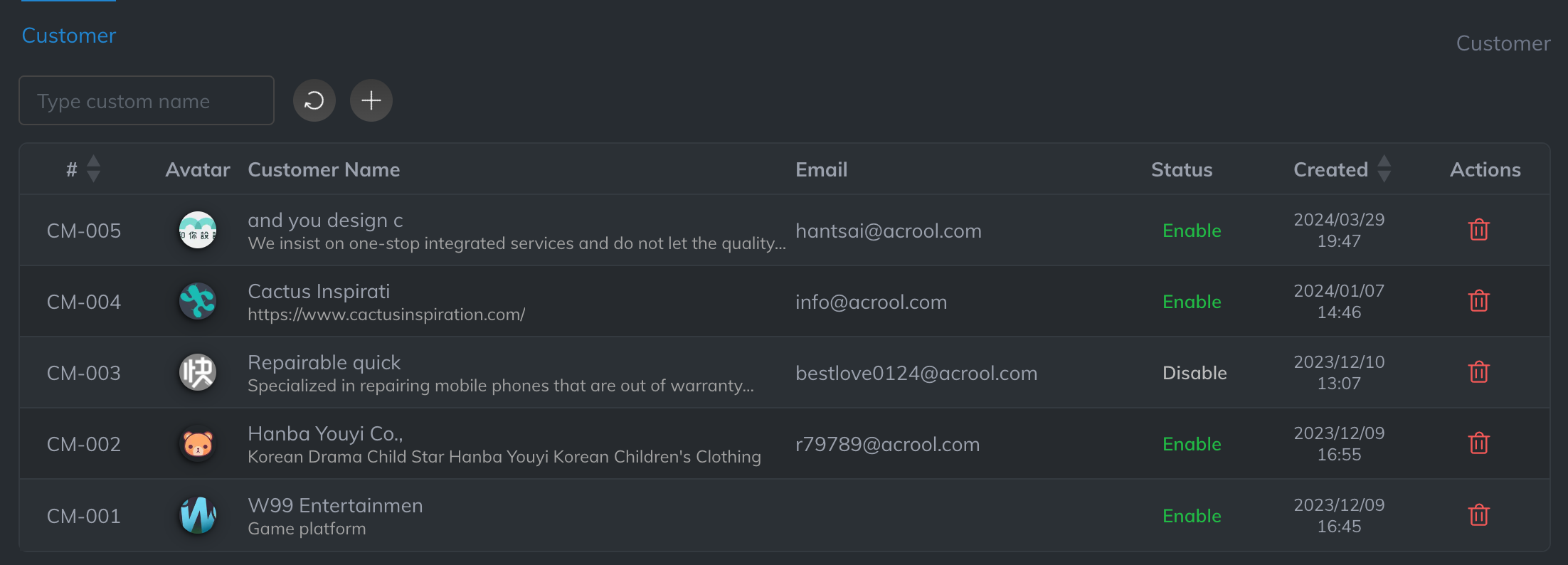This screenshot has width=1568, height=565.
Task: Toggle Disable status for Repairable quick
Action: (x=1194, y=373)
